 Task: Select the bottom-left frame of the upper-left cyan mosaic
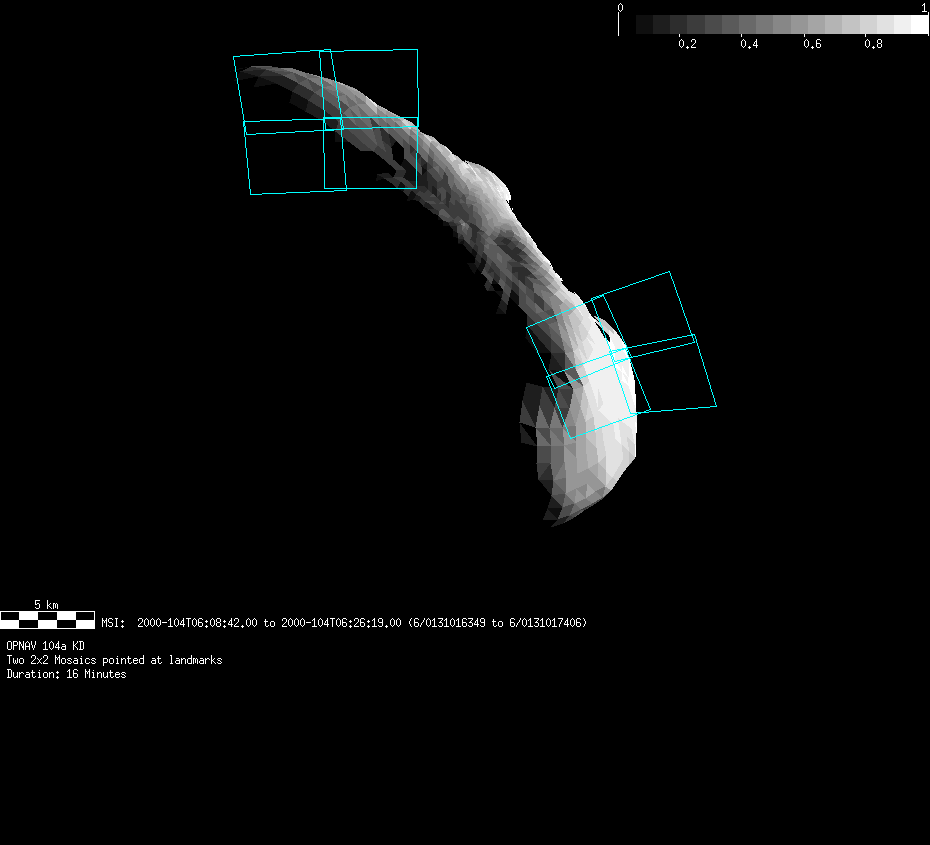[295, 160]
